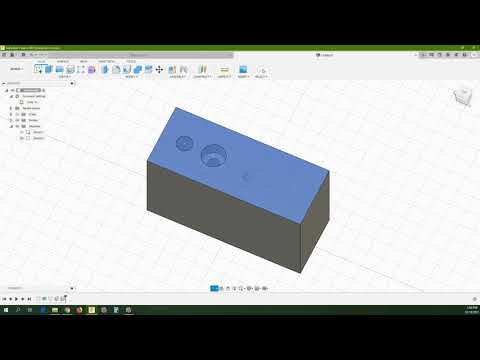Switch to the Tools tab
This screenshot has height=360, width=480.
pos(131,61)
